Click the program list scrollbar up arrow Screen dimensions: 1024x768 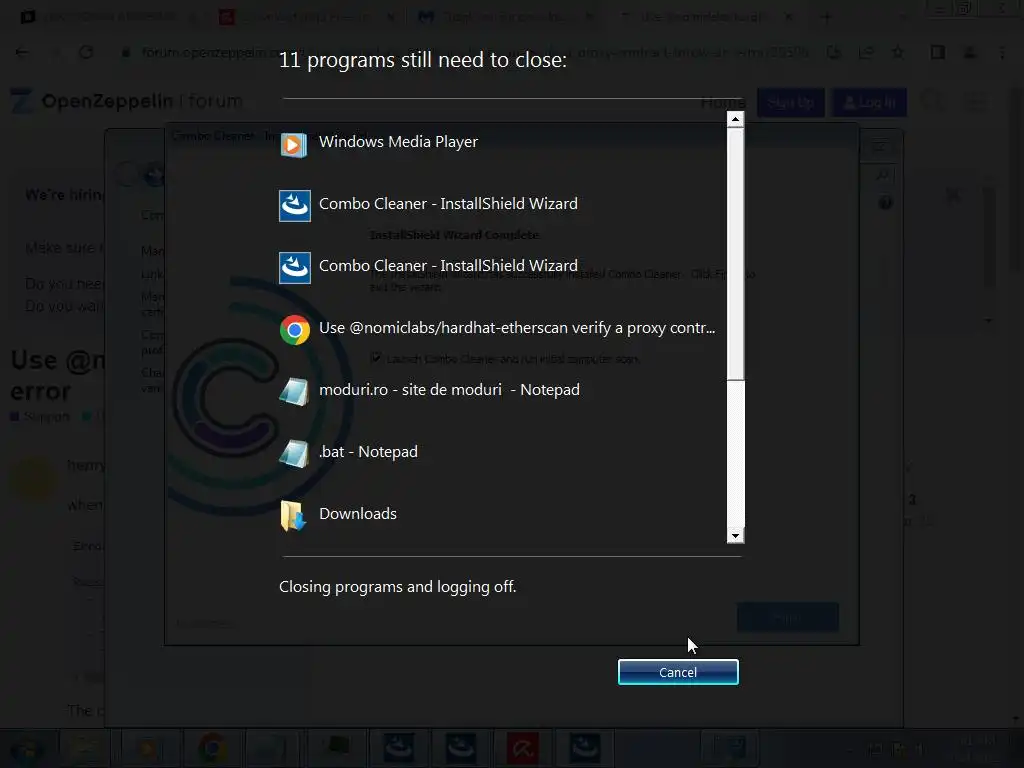pos(735,119)
